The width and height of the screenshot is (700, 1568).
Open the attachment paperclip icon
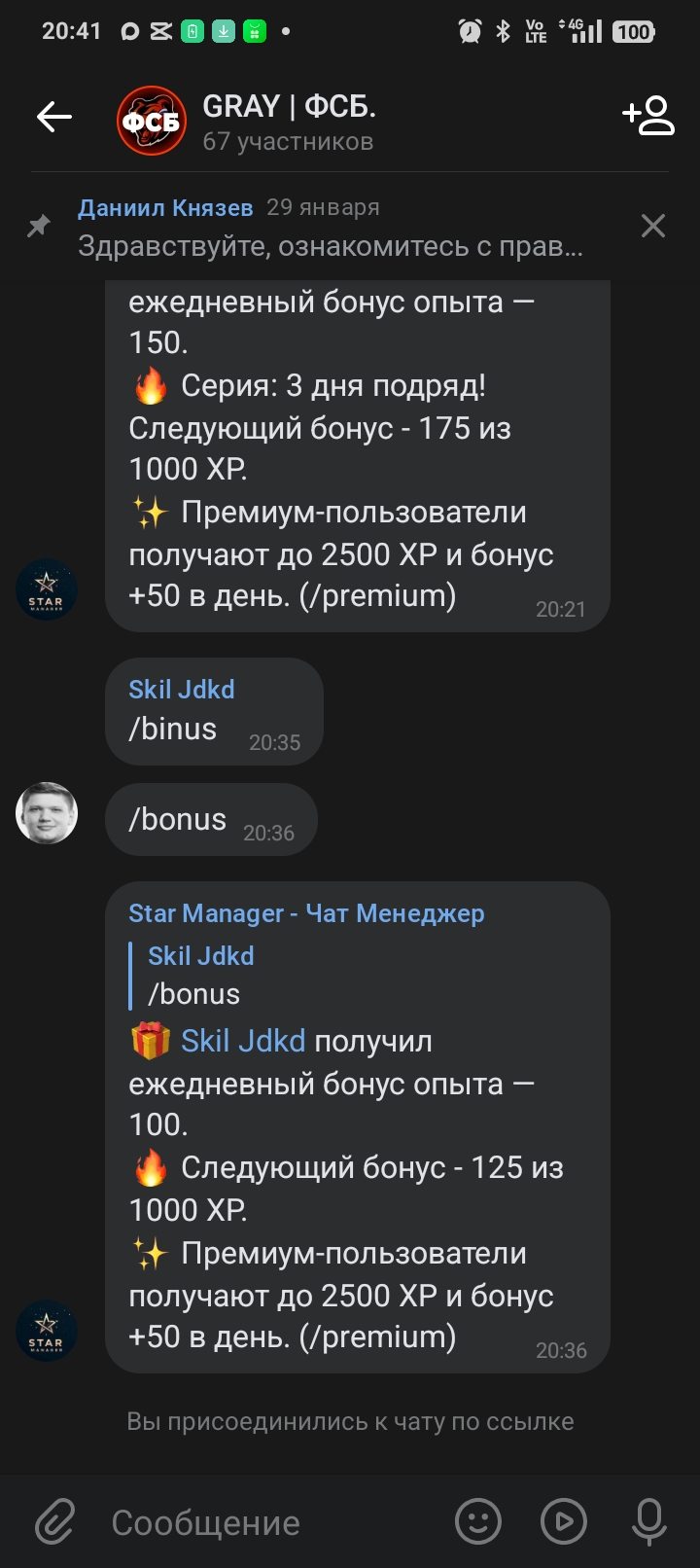coord(55,1521)
